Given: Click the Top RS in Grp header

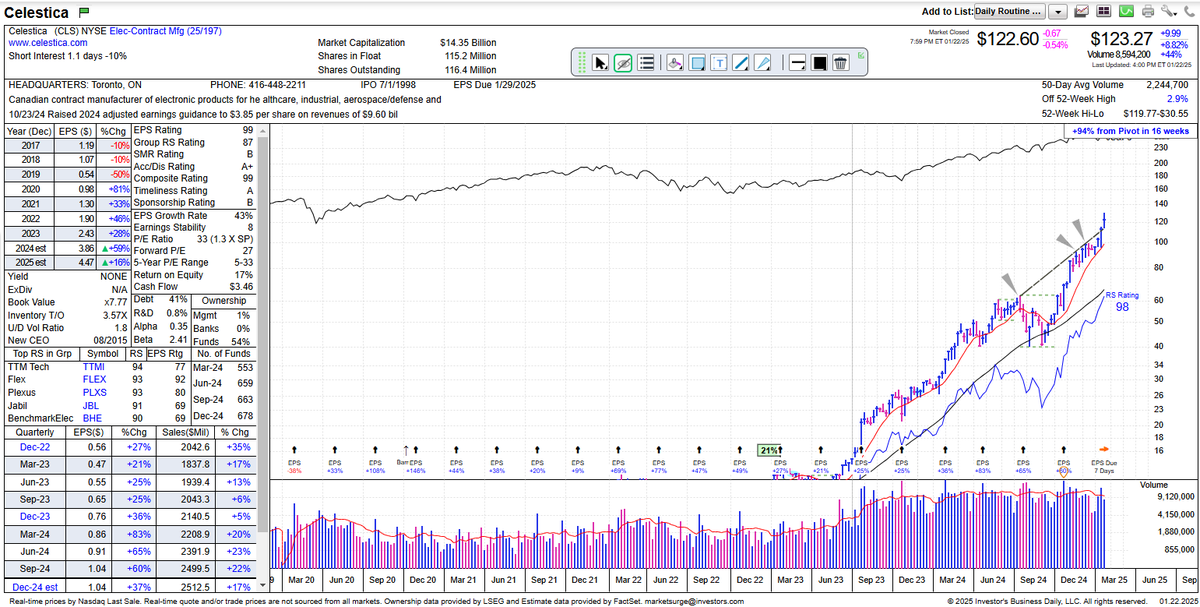Looking at the screenshot, I should (x=40, y=353).
